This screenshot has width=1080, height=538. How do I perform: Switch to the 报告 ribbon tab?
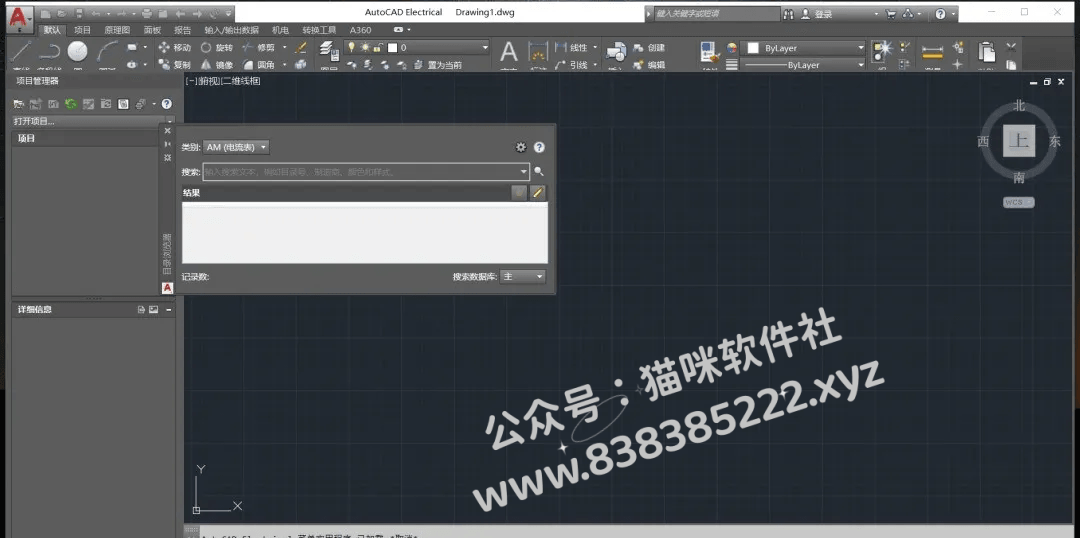[183, 30]
